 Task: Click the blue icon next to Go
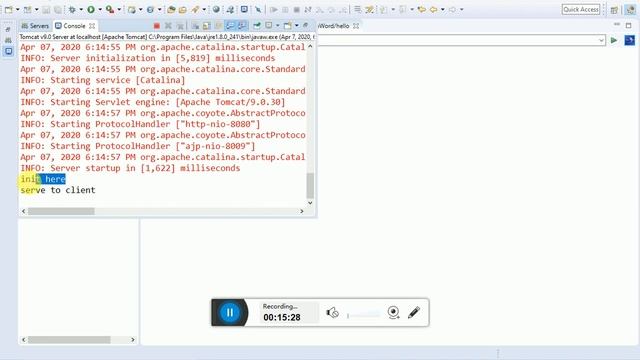tap(629, 40)
